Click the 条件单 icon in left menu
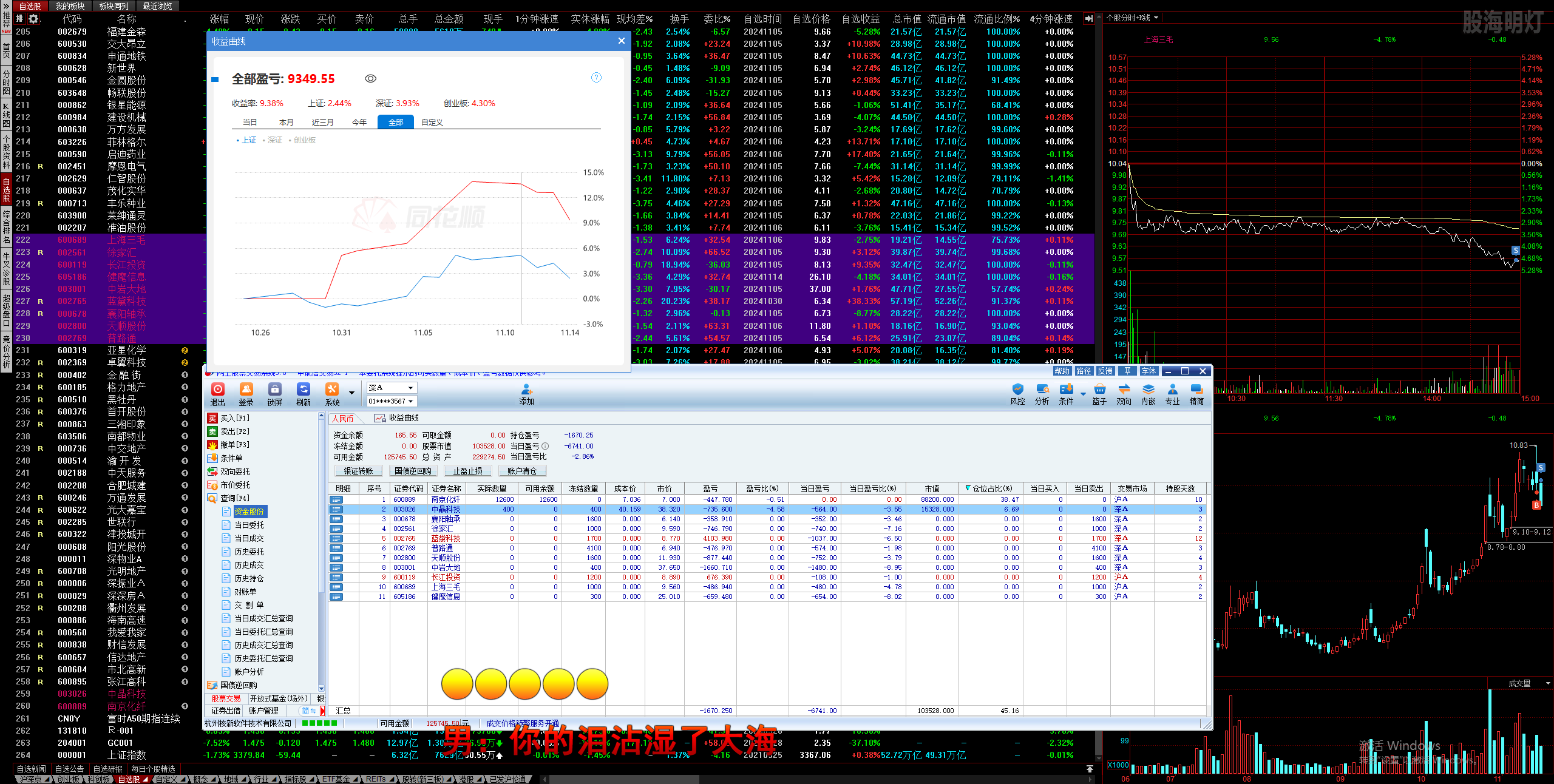This screenshot has height=784, width=1554. [212, 458]
